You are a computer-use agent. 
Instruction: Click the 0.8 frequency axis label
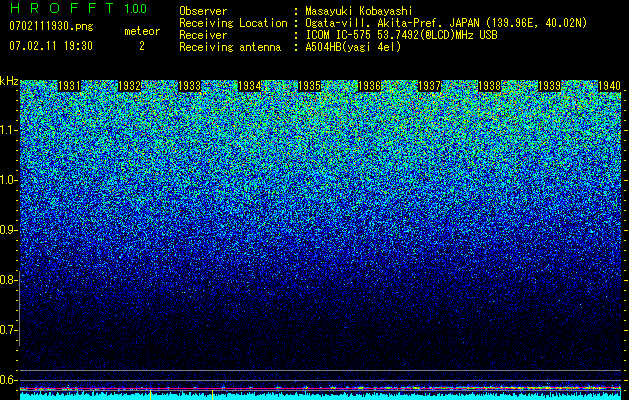[x=8, y=280]
